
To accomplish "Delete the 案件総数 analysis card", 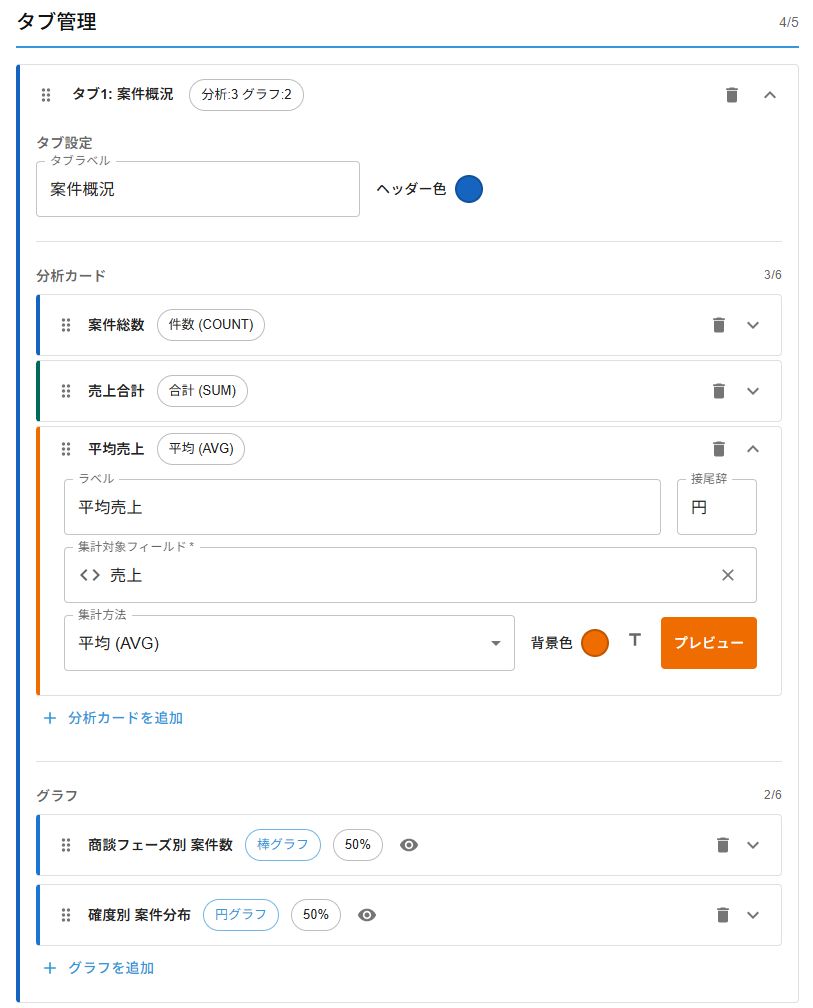I will [718, 324].
